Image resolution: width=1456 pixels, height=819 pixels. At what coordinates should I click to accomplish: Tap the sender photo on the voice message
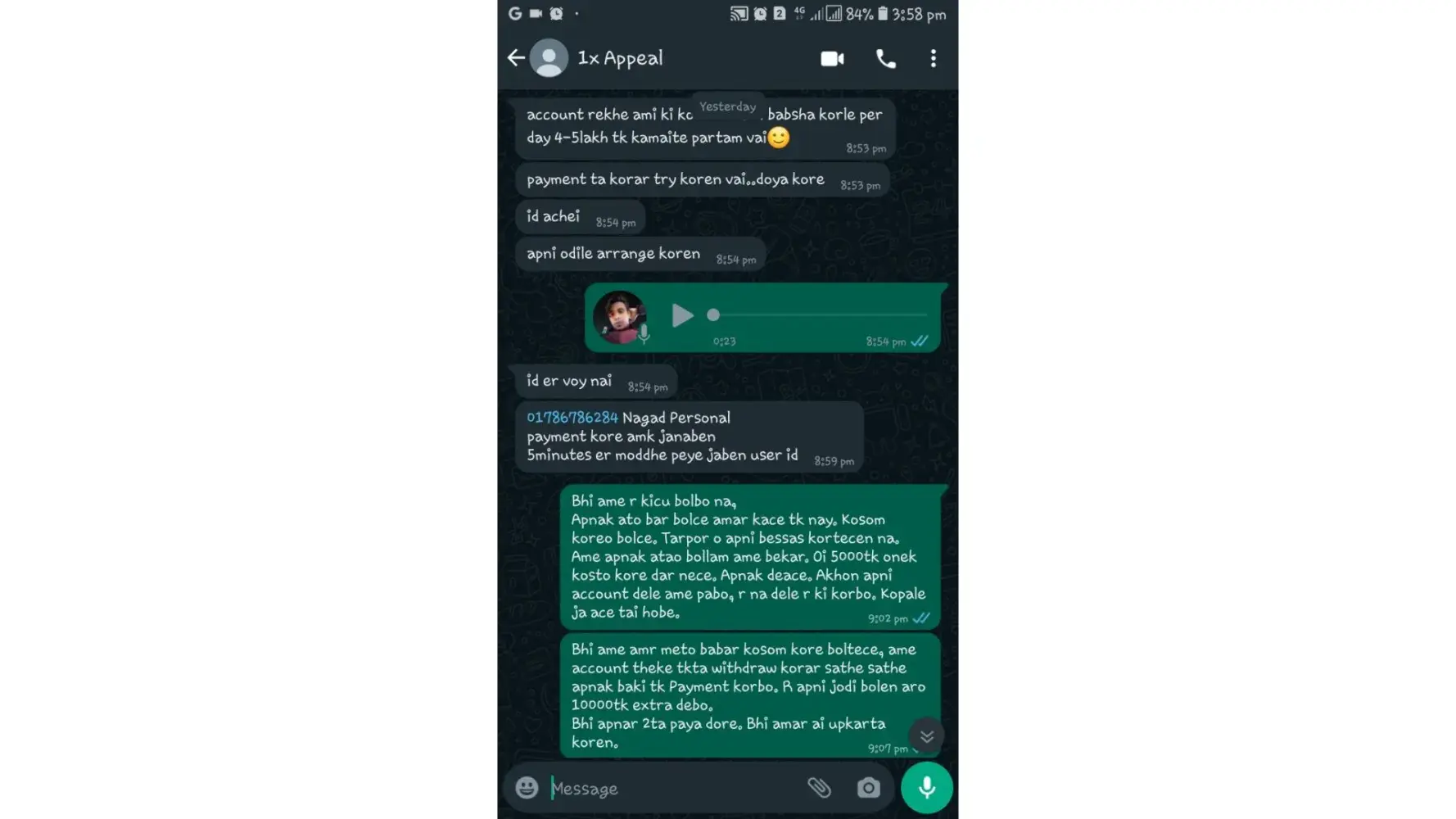[620, 317]
